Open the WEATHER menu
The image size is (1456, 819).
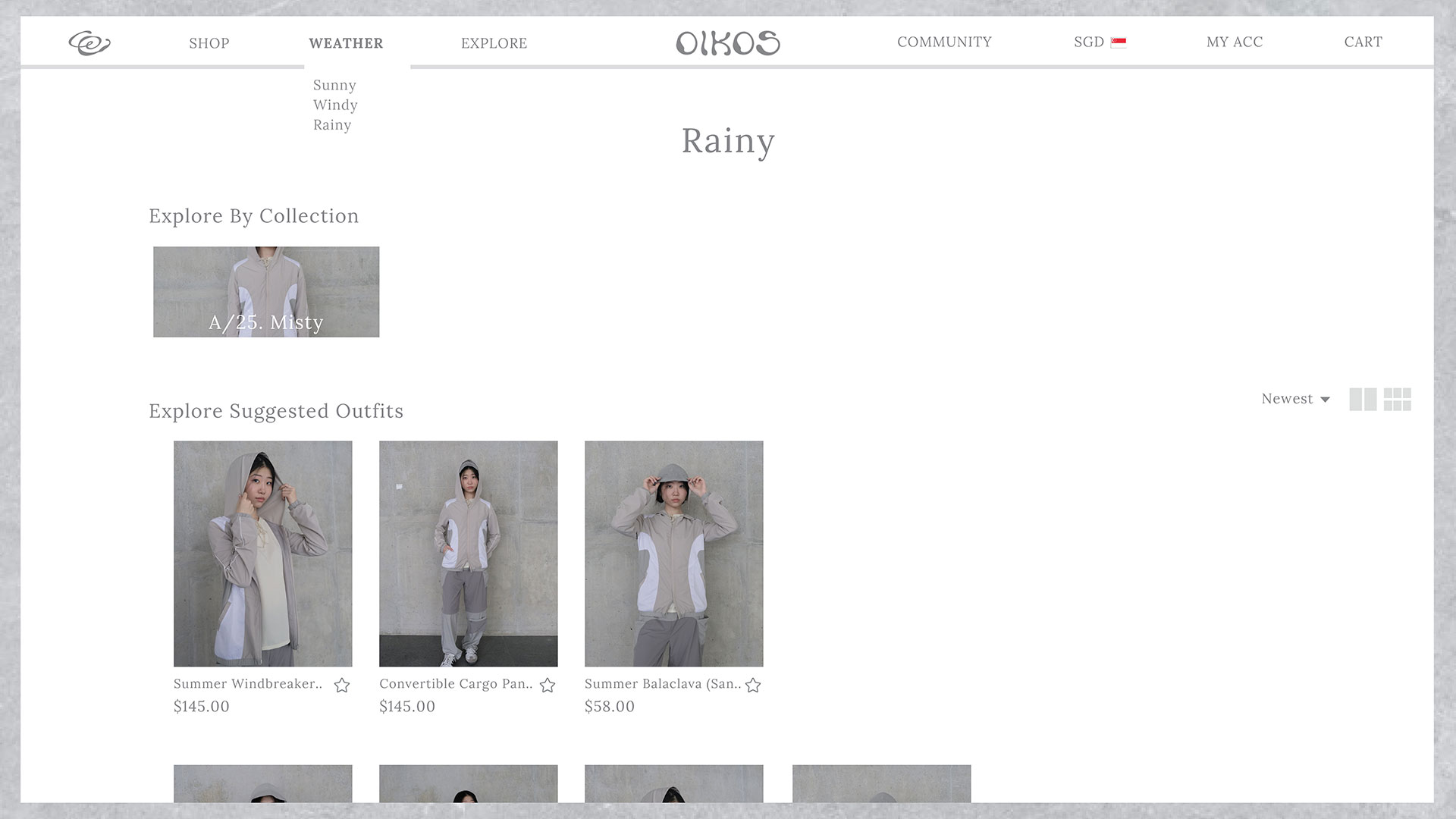coord(346,43)
